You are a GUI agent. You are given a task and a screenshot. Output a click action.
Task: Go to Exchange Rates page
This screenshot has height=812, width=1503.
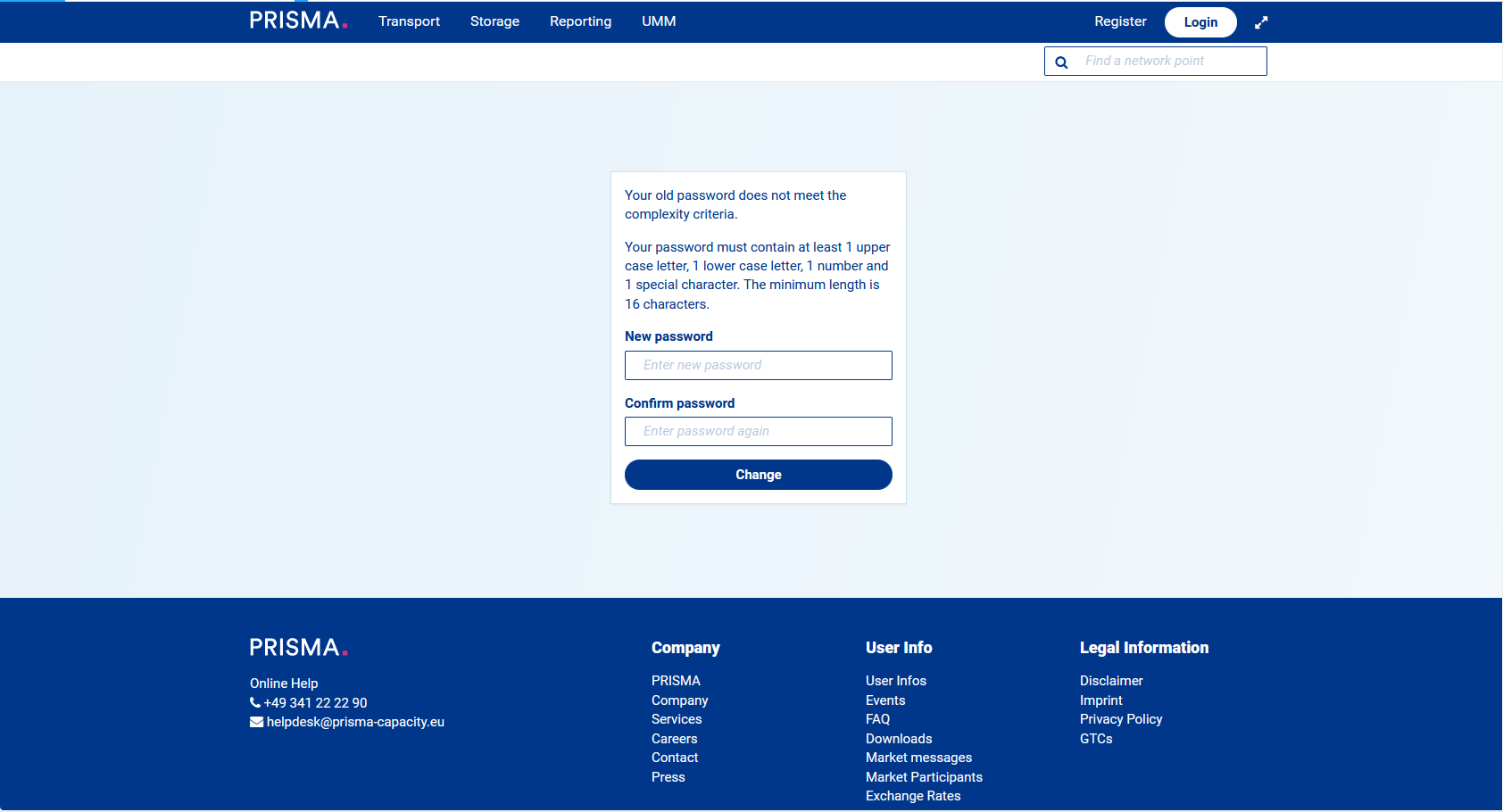tap(913, 796)
